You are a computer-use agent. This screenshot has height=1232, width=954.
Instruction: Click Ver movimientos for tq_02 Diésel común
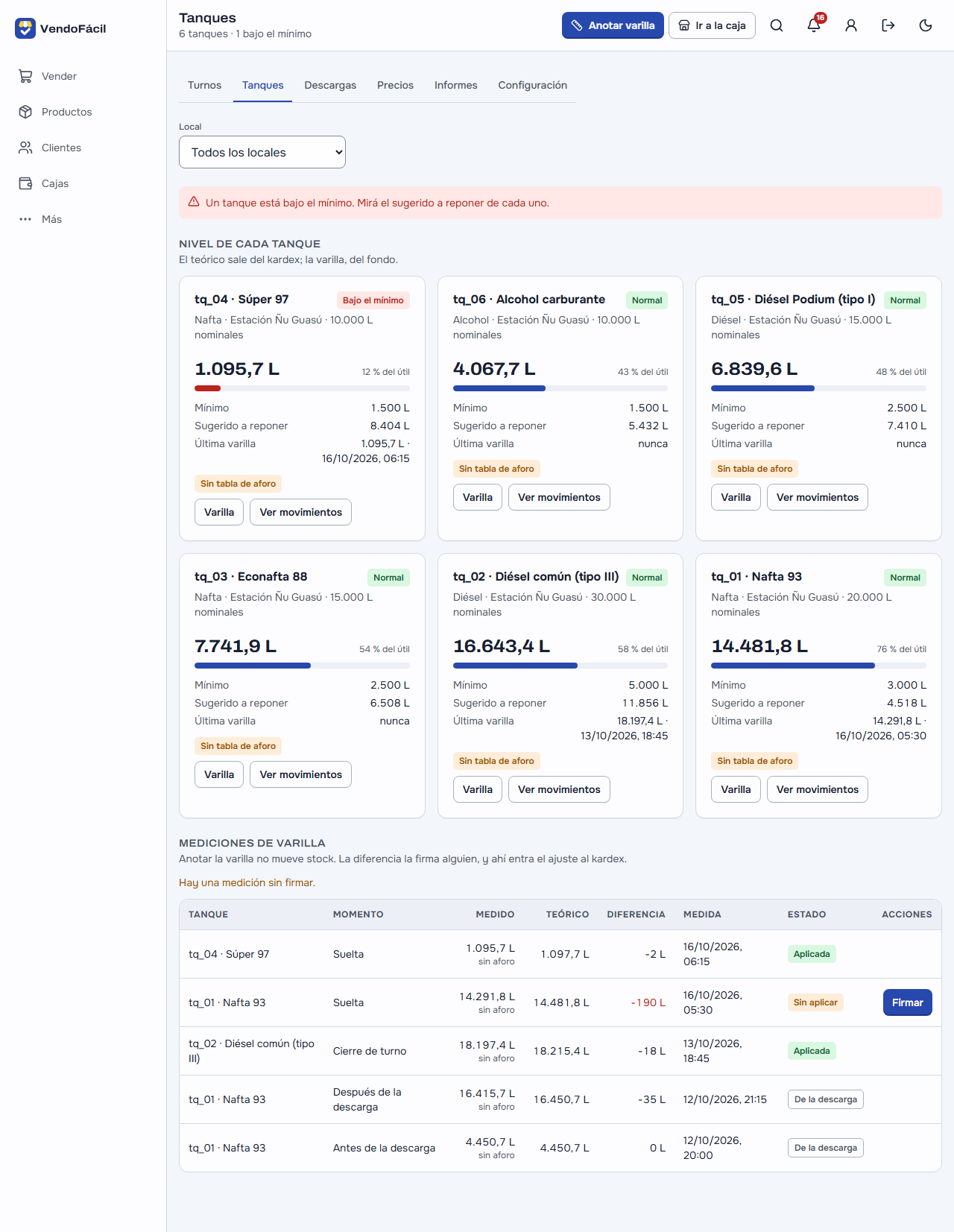(x=559, y=789)
